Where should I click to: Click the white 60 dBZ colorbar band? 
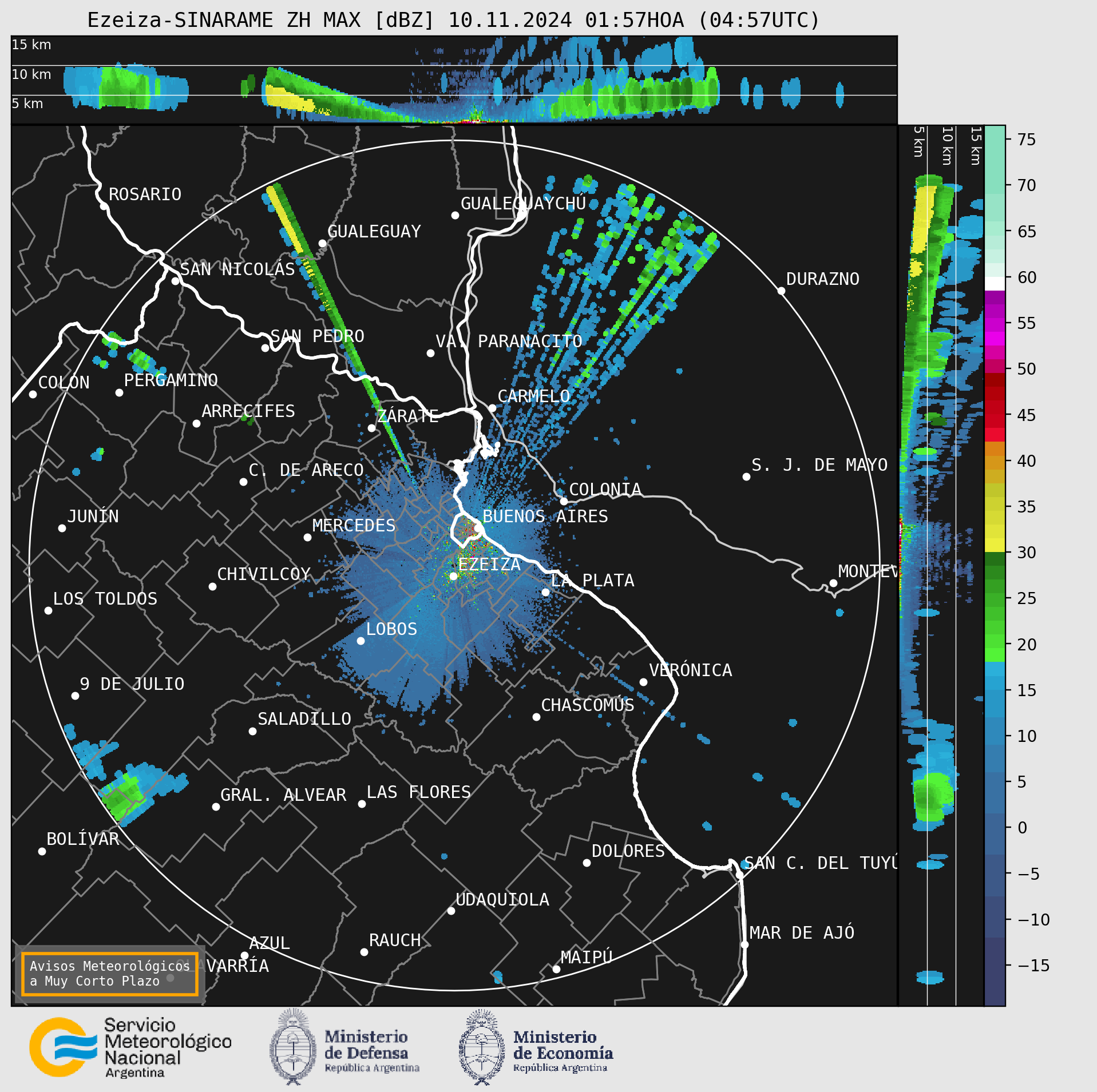point(995,284)
